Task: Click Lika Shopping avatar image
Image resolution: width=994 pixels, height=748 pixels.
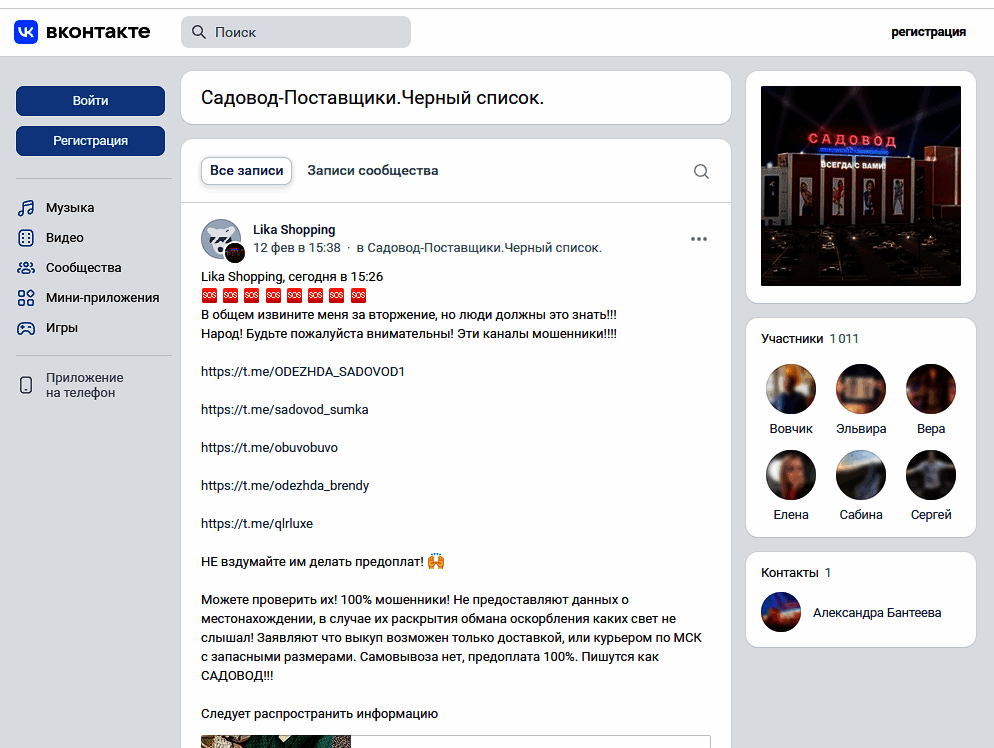Action: click(221, 239)
